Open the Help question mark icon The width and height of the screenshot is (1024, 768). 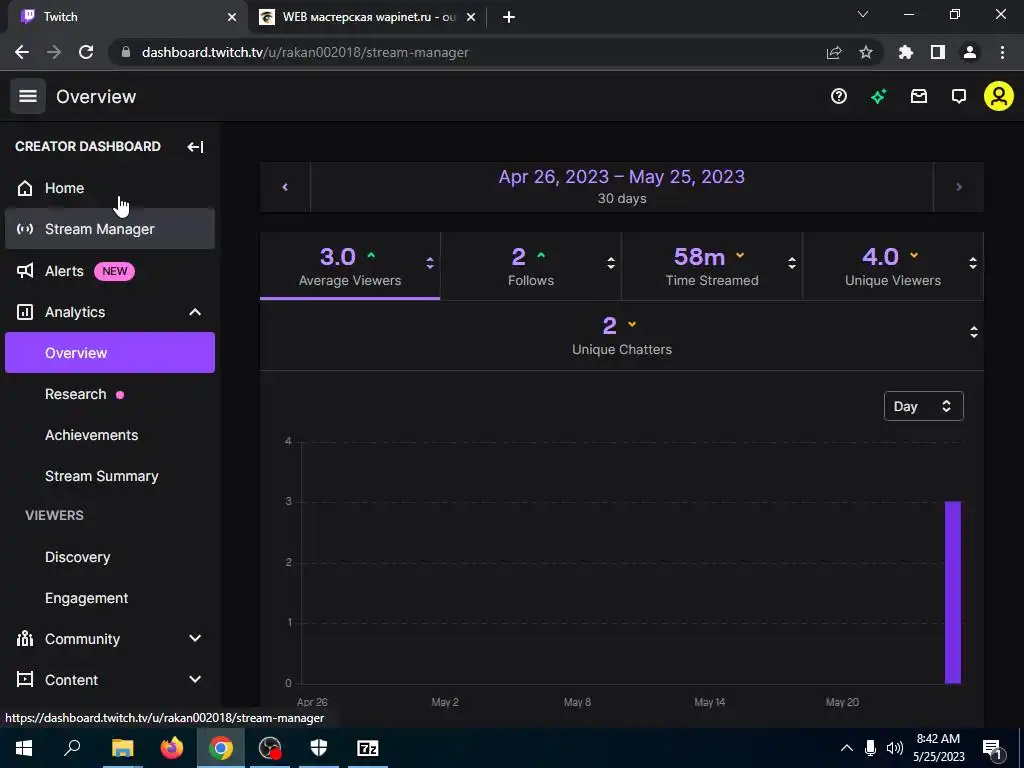click(839, 97)
